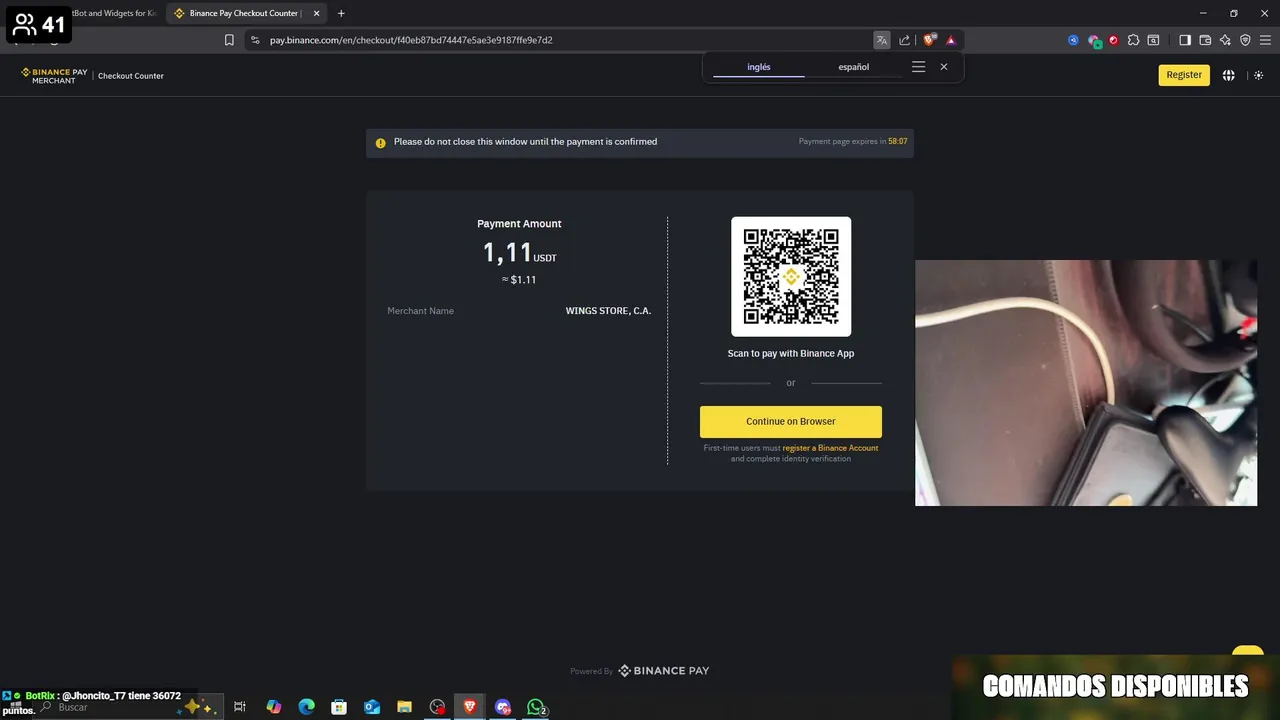The image size is (1280, 720).
Task: Follow the register a Binance Account link
Action: click(x=830, y=448)
